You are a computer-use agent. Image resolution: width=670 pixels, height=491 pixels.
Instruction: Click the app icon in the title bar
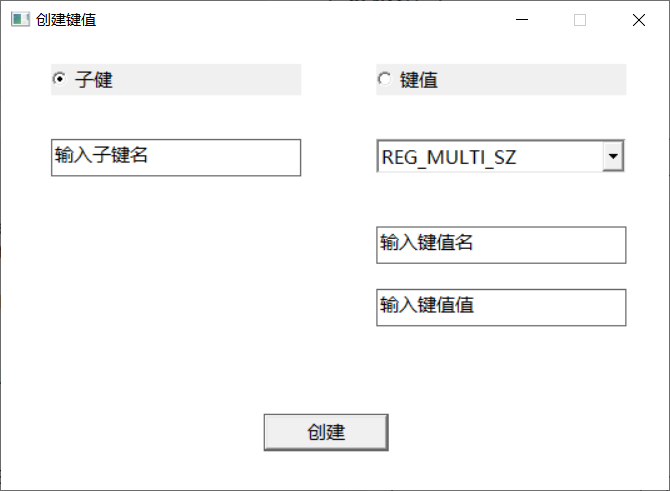coord(20,19)
